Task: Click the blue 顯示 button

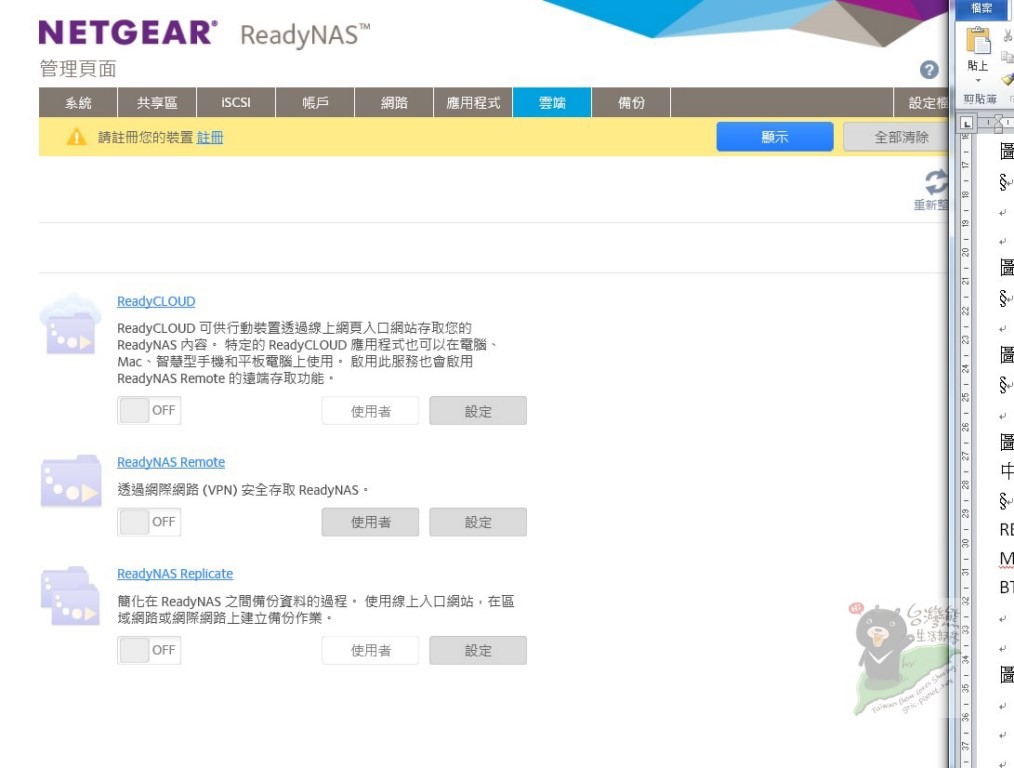Action: [x=775, y=137]
